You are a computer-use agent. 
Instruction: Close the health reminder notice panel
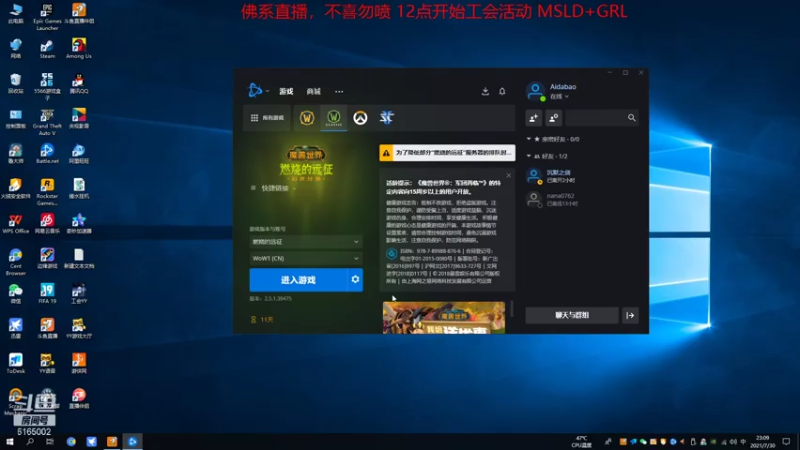pos(509,176)
